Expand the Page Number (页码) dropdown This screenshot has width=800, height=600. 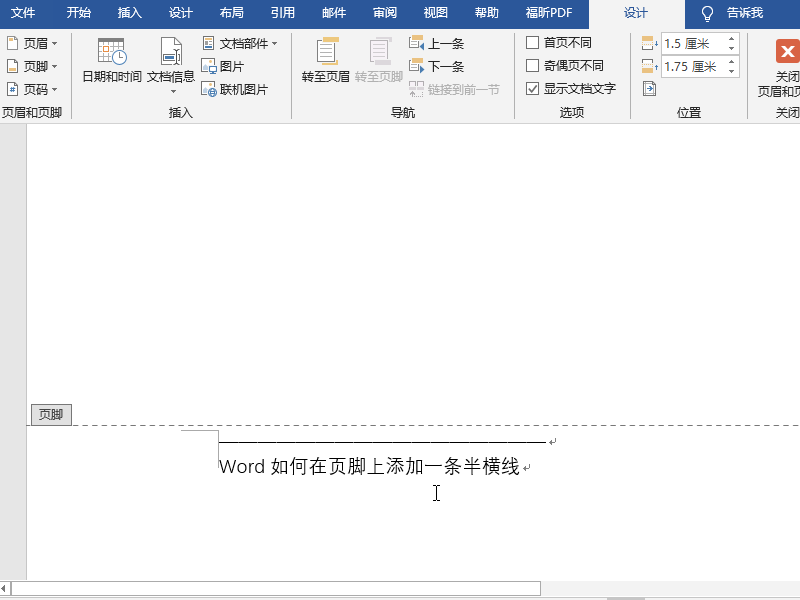pos(32,89)
